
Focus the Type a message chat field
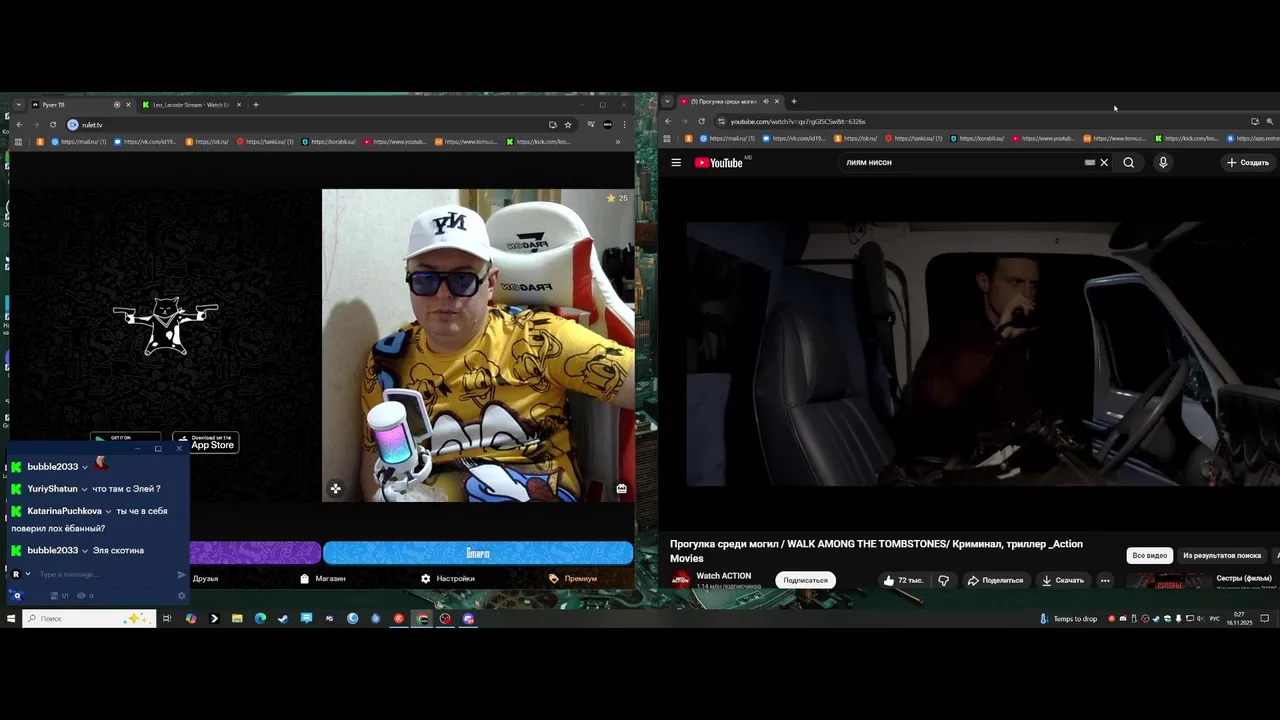pos(105,574)
